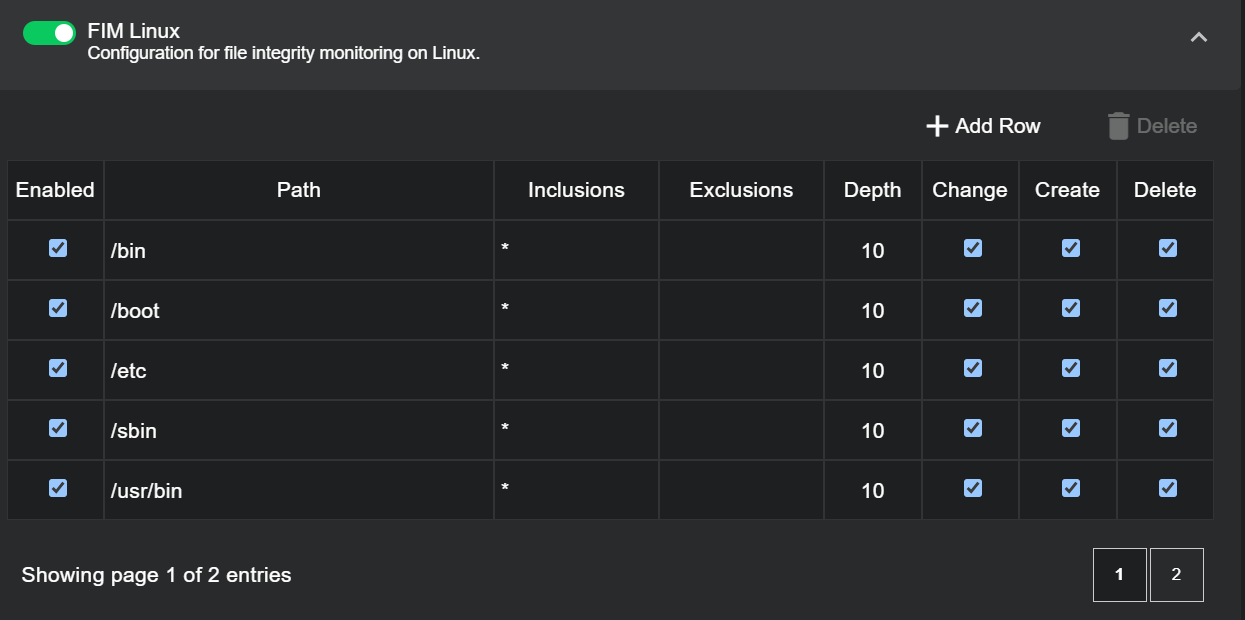Click the trash can Delete icon
The image size is (1245, 620).
click(x=1118, y=126)
